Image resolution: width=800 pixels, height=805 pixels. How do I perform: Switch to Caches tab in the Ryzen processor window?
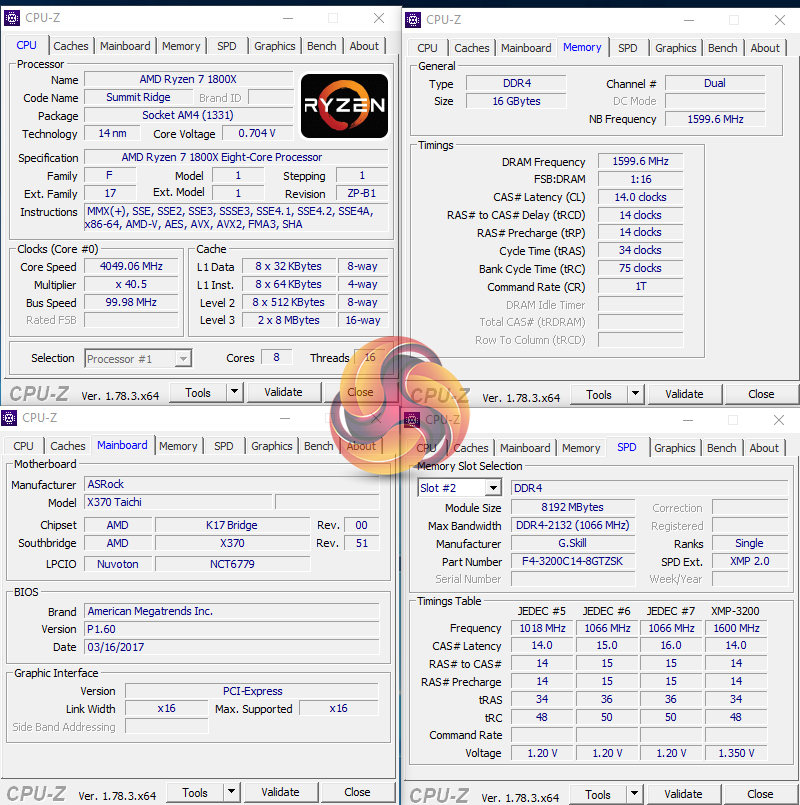[71, 46]
